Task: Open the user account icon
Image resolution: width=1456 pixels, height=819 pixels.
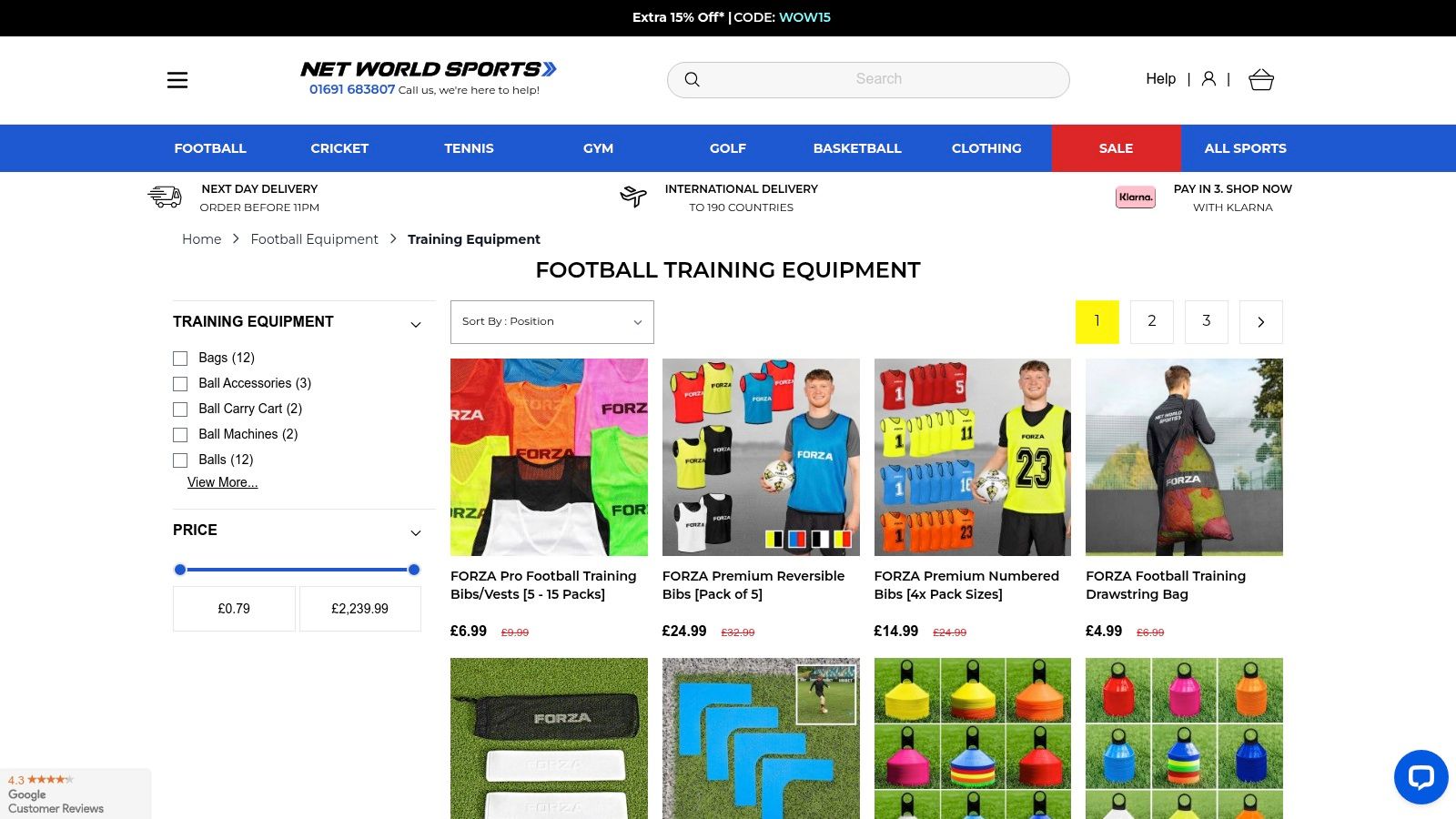Action: 1208,79
